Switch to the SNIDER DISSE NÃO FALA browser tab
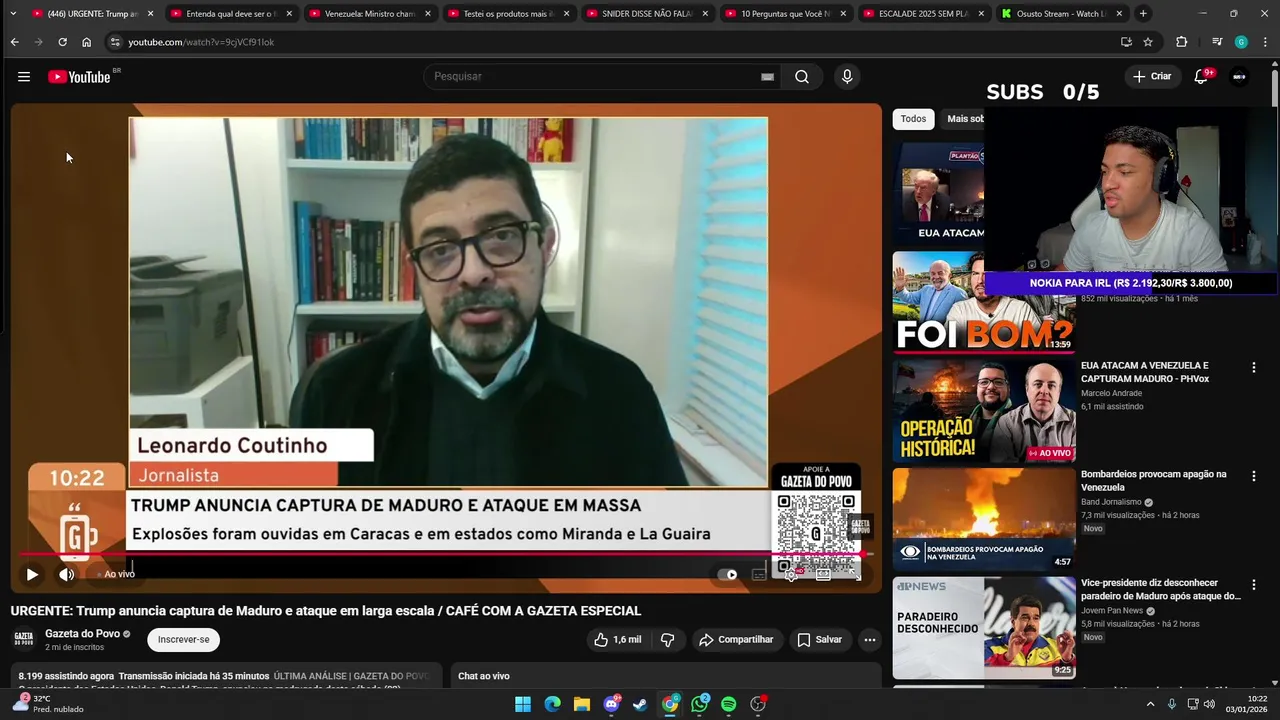Screen dimensions: 1280x720 click(646, 14)
